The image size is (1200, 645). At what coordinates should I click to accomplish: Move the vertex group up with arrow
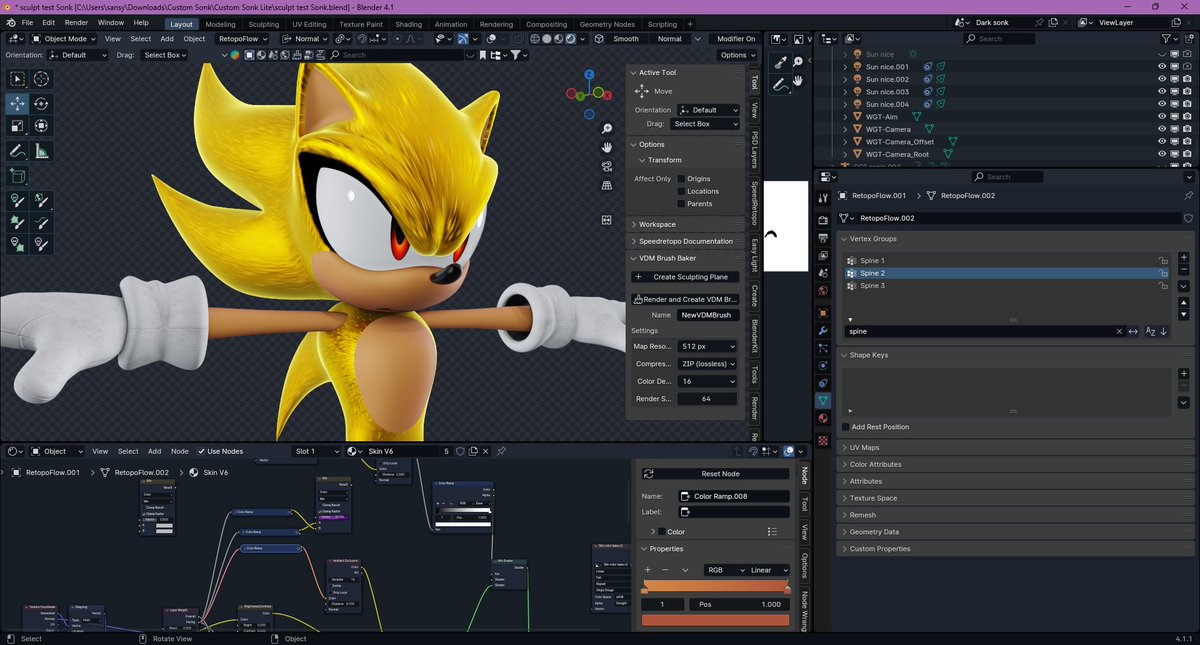coord(1184,303)
